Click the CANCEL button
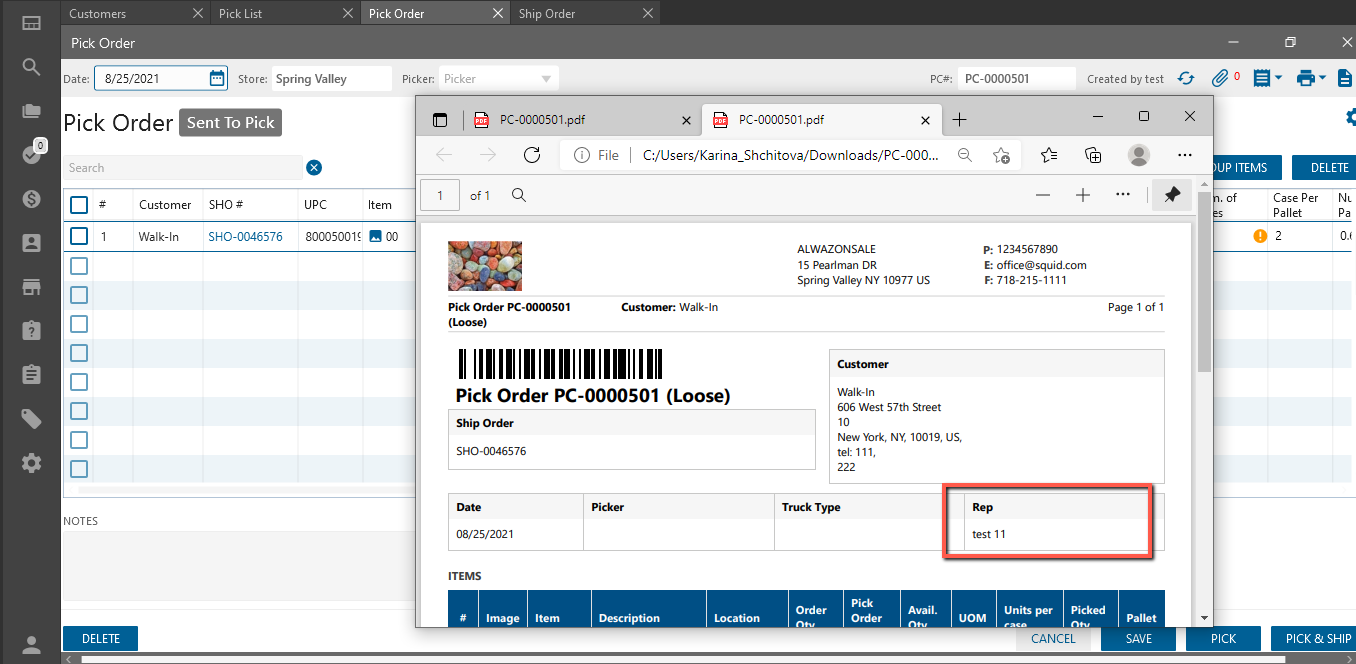The width and height of the screenshot is (1356, 664). pyautogui.click(x=1053, y=638)
